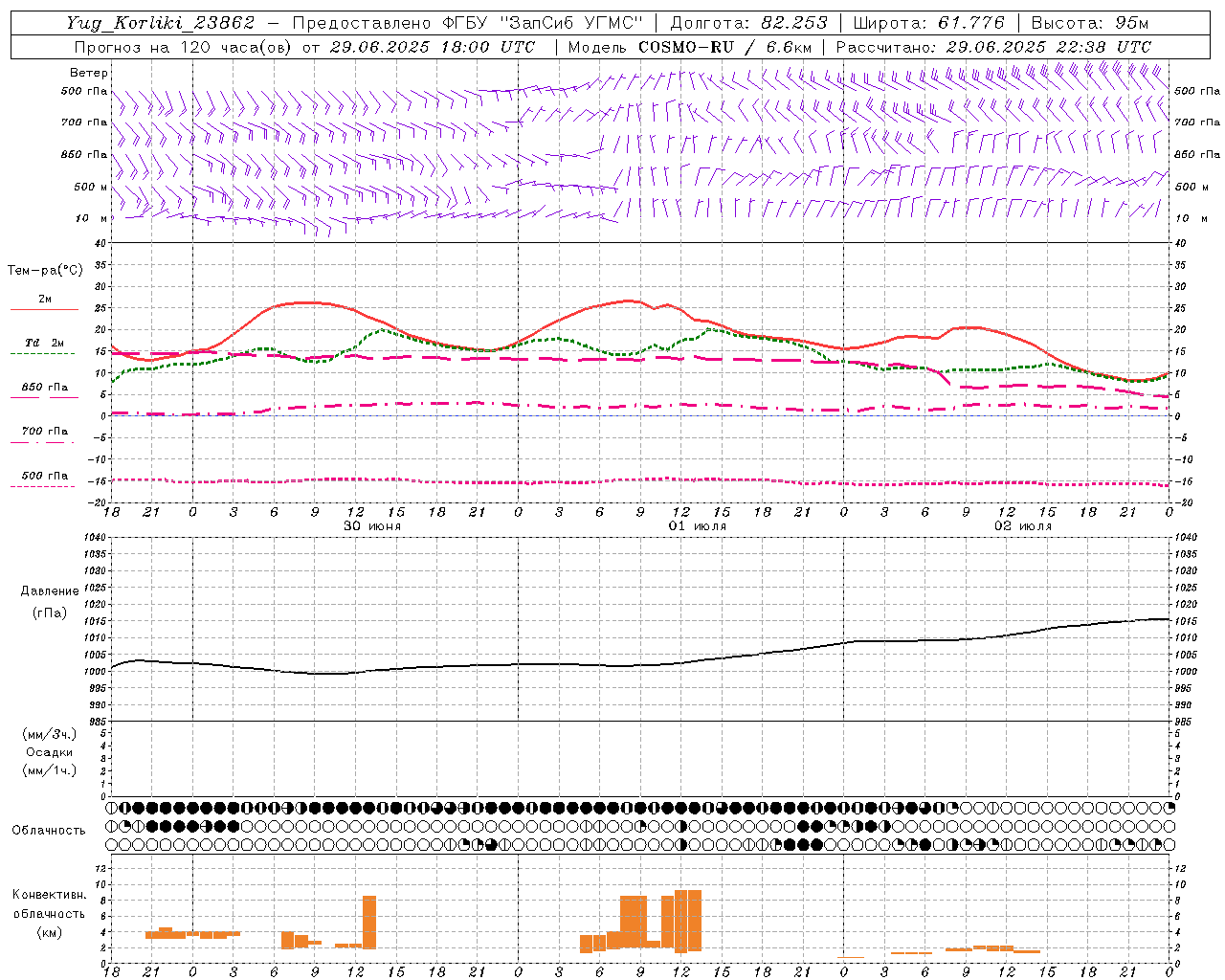Image resolution: width=1225 pixels, height=980 pixels.
Task: Click the Осадки panel label
Action: (50, 752)
